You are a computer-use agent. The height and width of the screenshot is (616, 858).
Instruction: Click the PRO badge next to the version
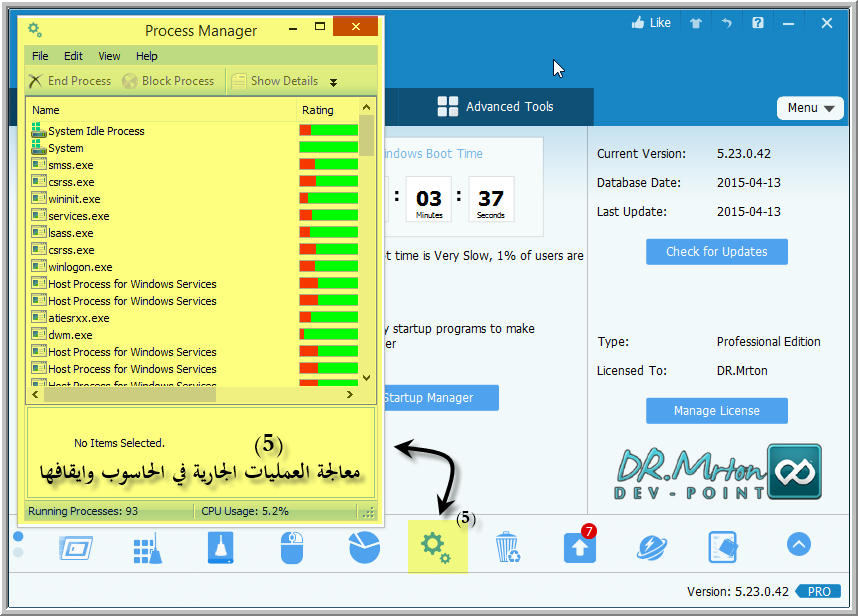click(819, 591)
